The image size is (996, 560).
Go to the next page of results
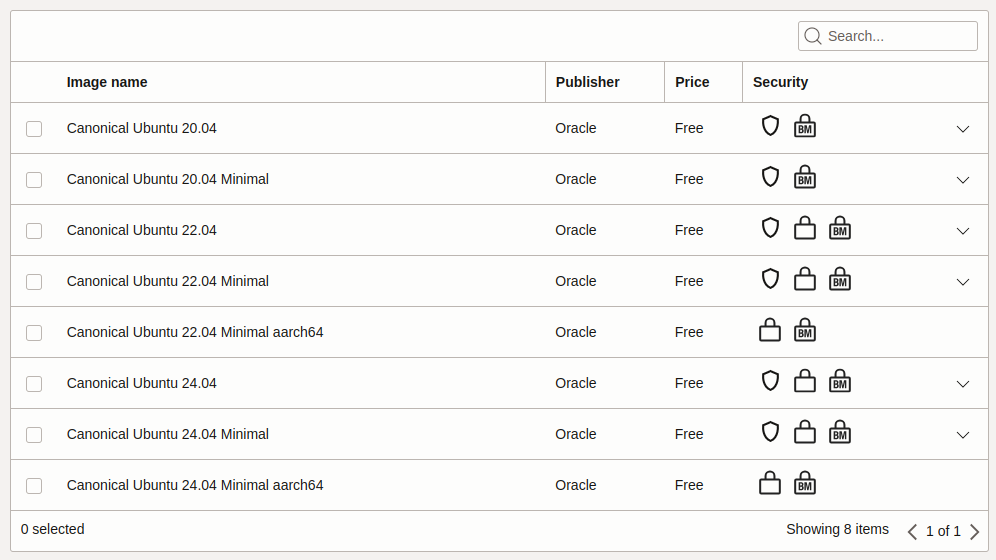(974, 531)
